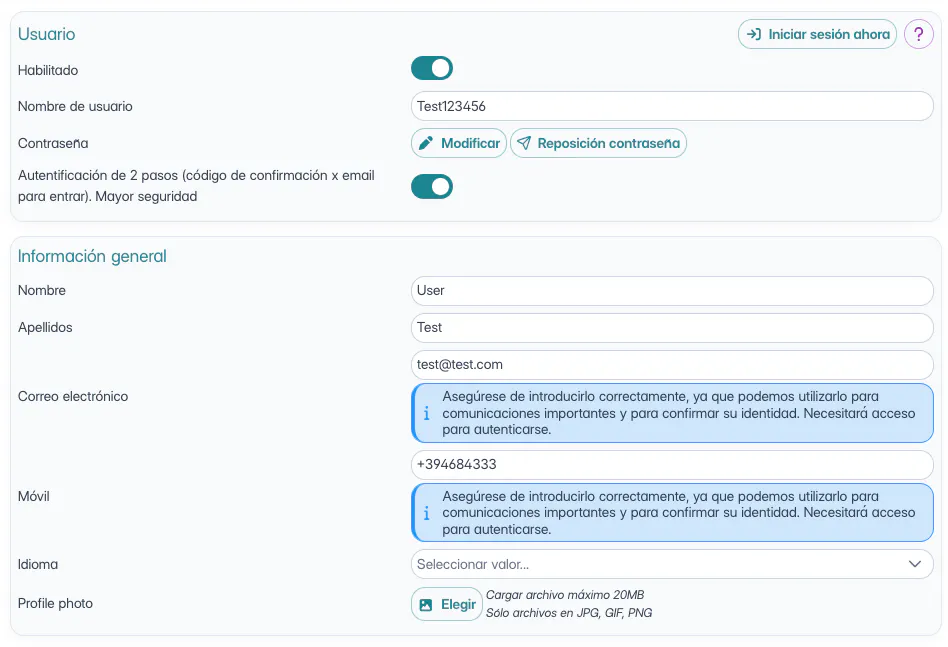Click the Móvil phone number field

coord(672,465)
